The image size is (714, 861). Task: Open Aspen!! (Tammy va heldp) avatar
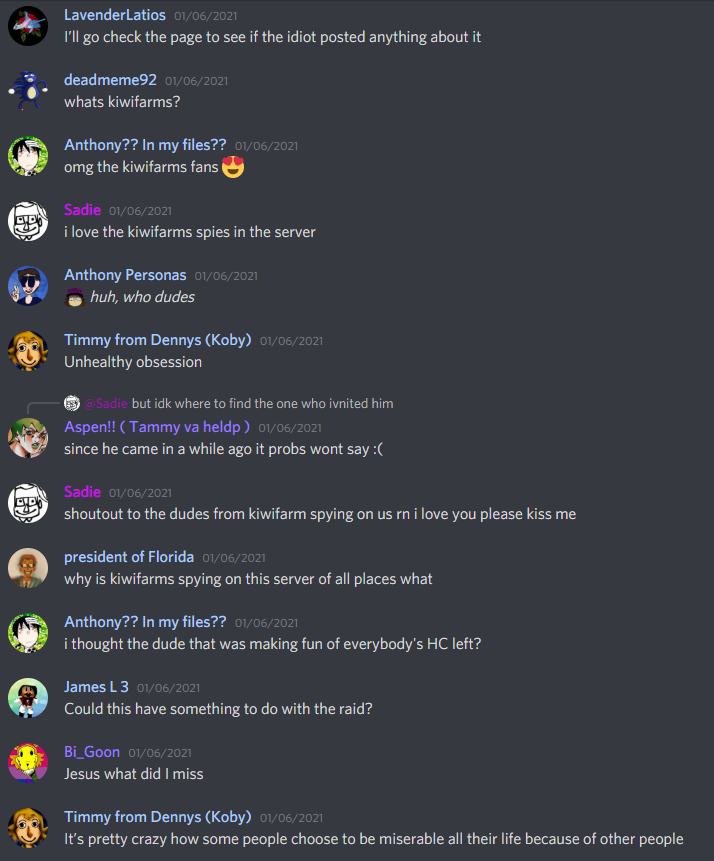coord(28,438)
